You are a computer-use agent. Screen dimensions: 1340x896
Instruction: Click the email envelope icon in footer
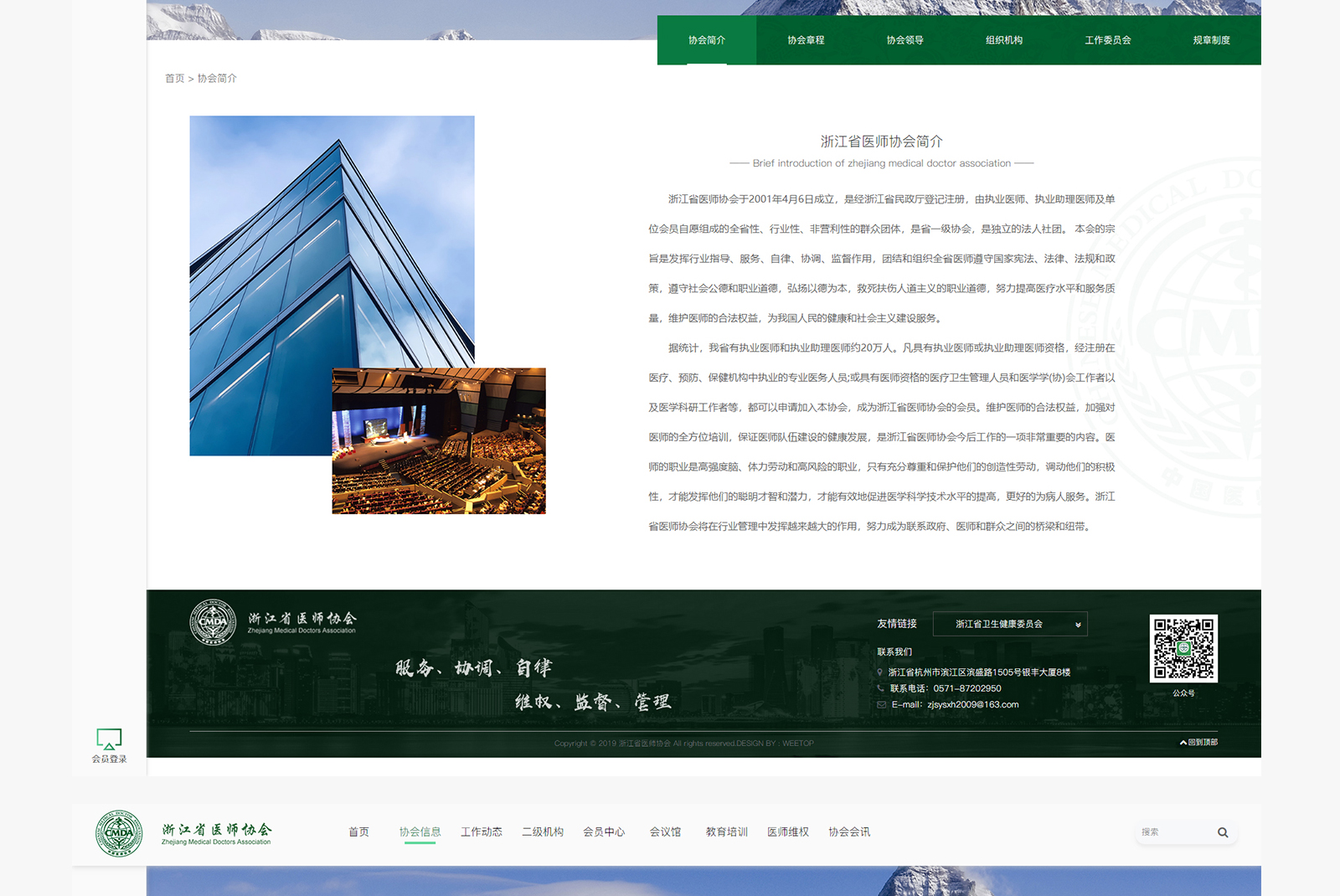881,705
